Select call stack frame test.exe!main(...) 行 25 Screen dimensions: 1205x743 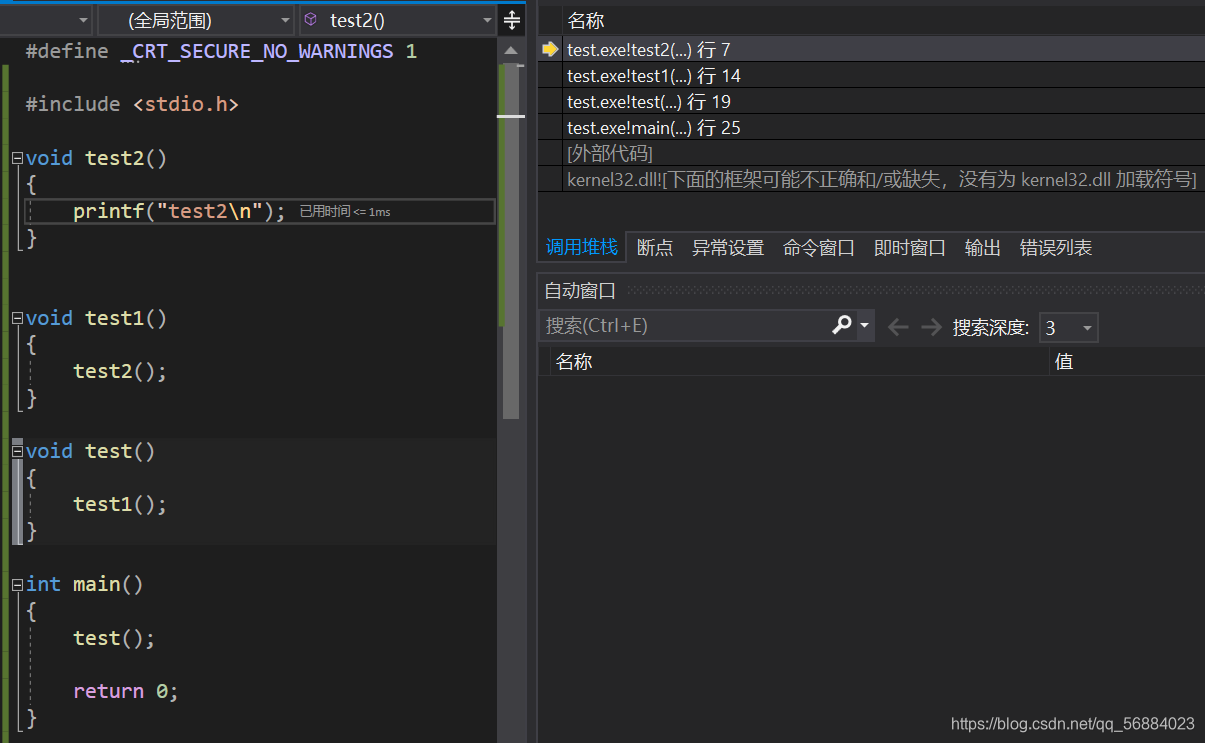coord(871,127)
